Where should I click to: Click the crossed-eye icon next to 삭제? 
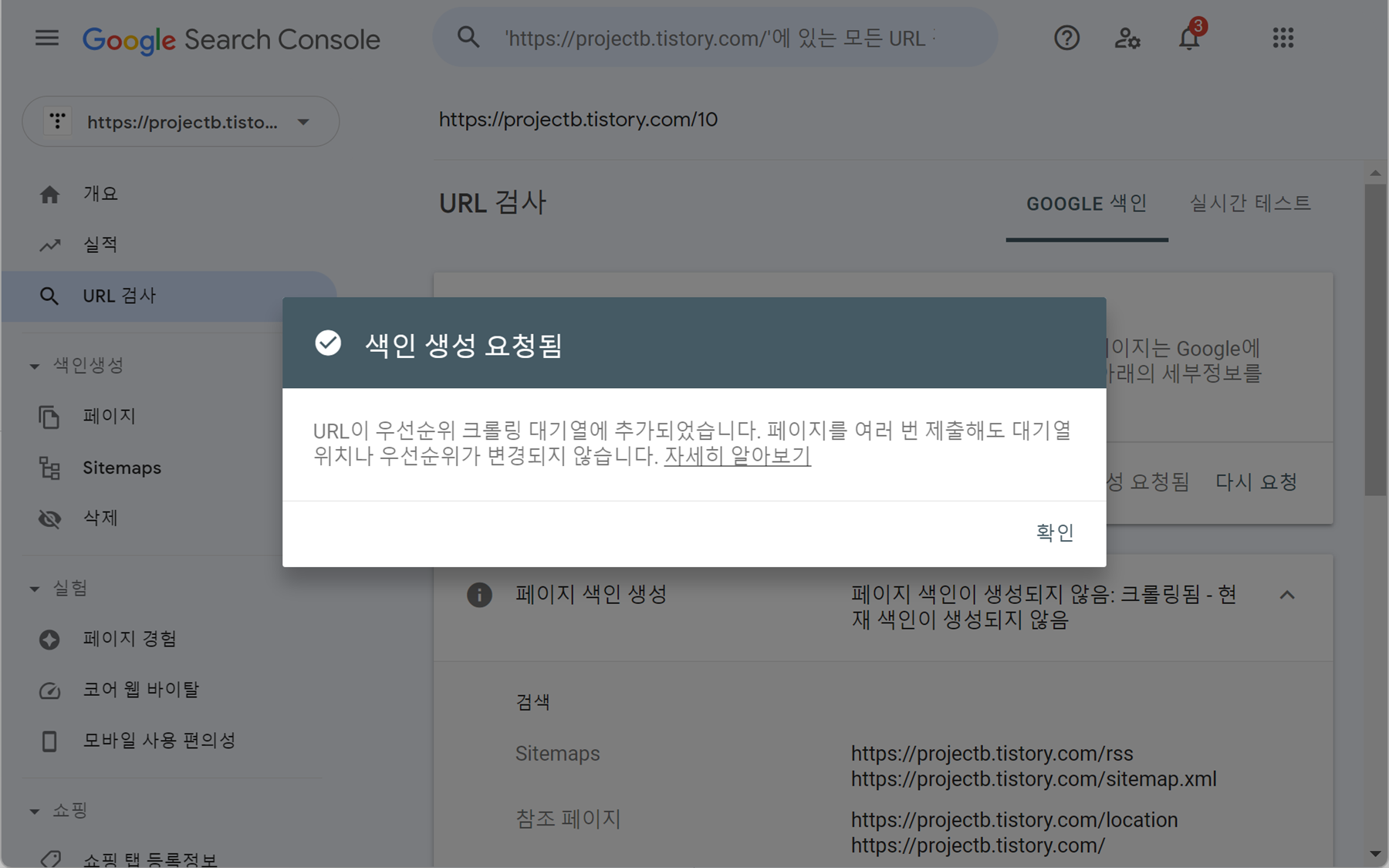[49, 518]
